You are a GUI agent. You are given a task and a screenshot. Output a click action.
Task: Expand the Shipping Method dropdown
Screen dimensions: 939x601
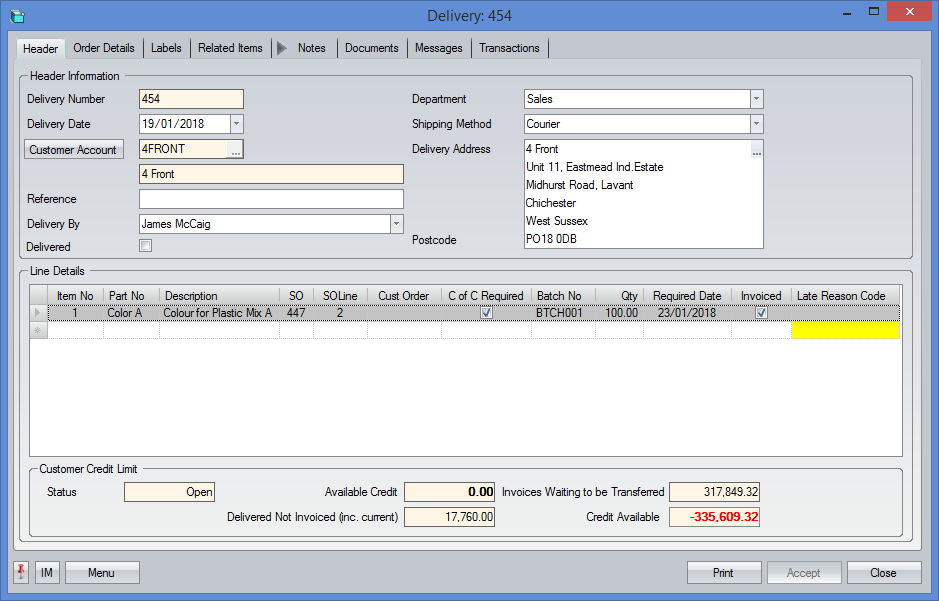coord(756,125)
